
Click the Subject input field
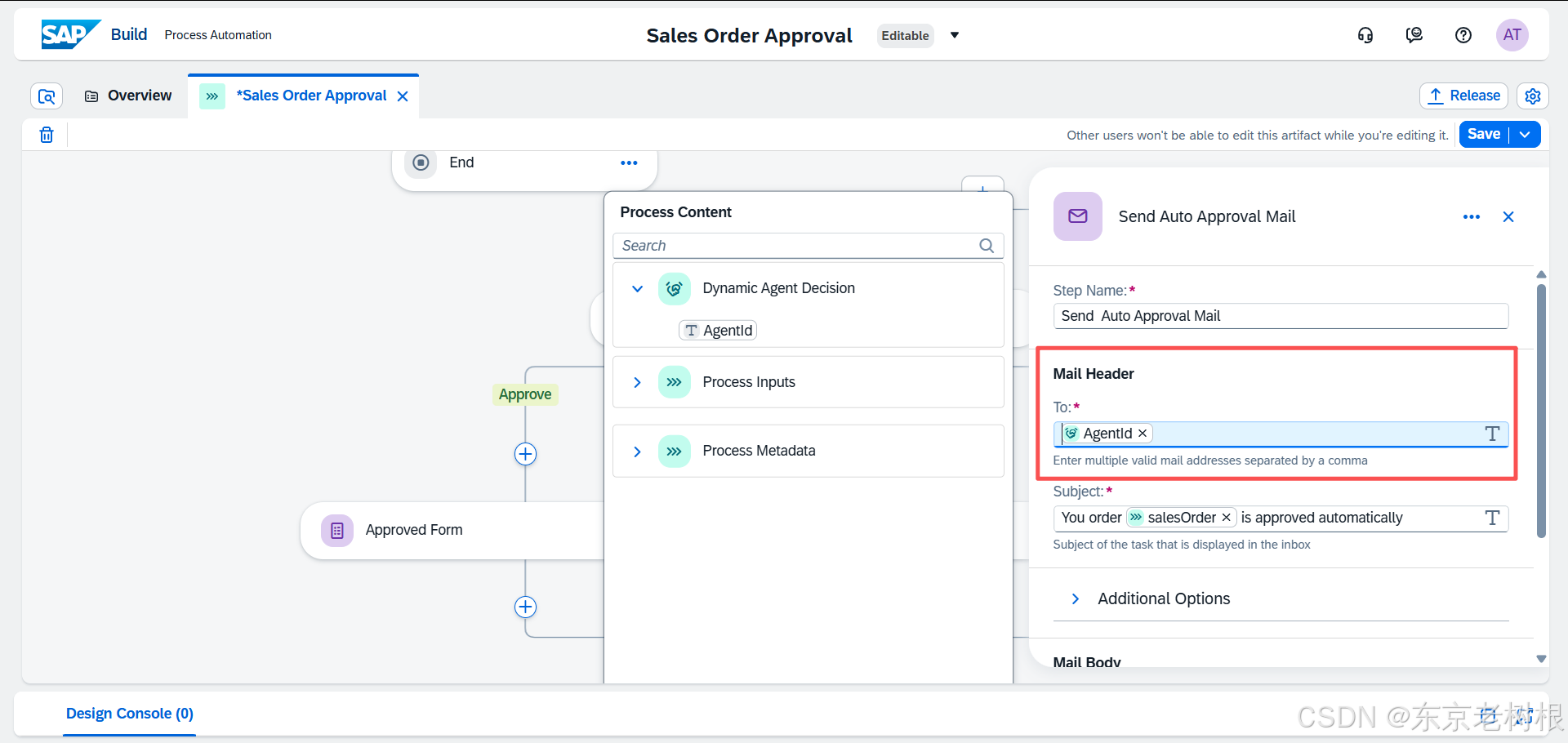coord(1280,518)
